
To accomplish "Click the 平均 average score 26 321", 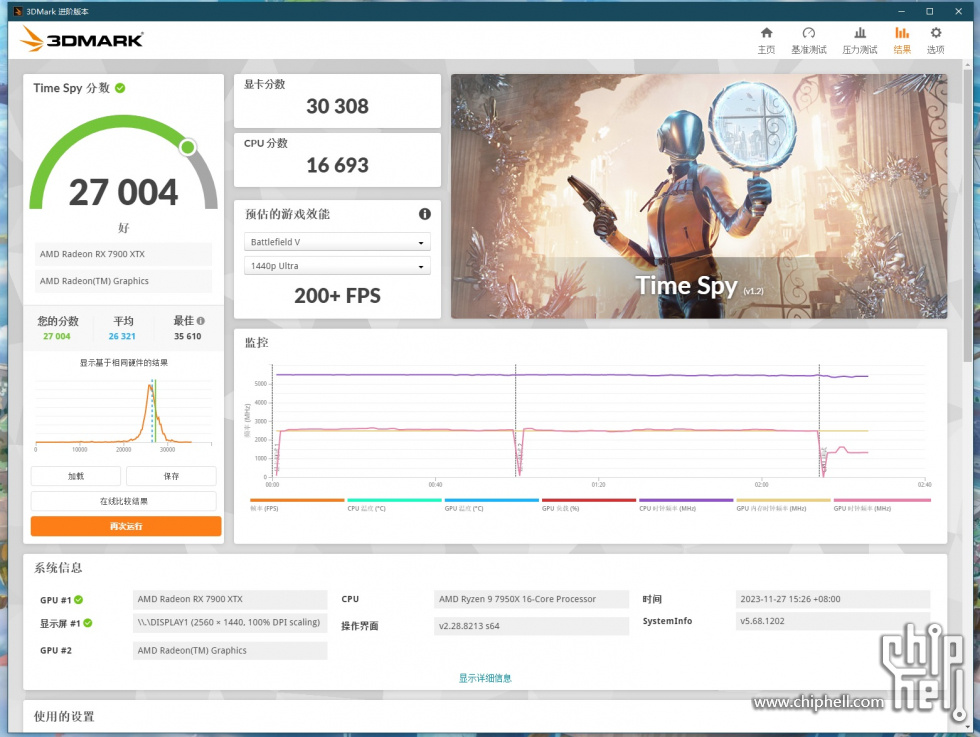I will pos(122,336).
